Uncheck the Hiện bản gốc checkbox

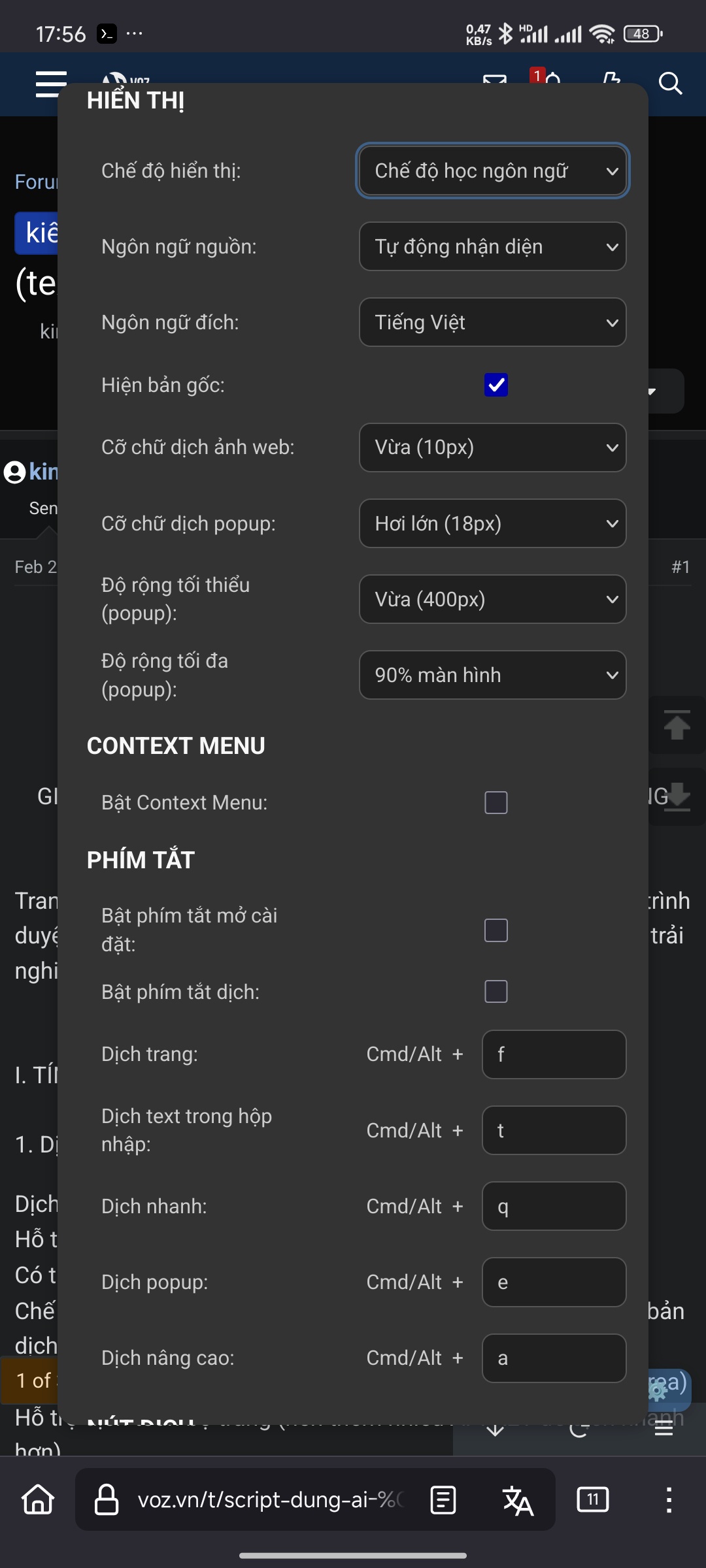(x=496, y=385)
